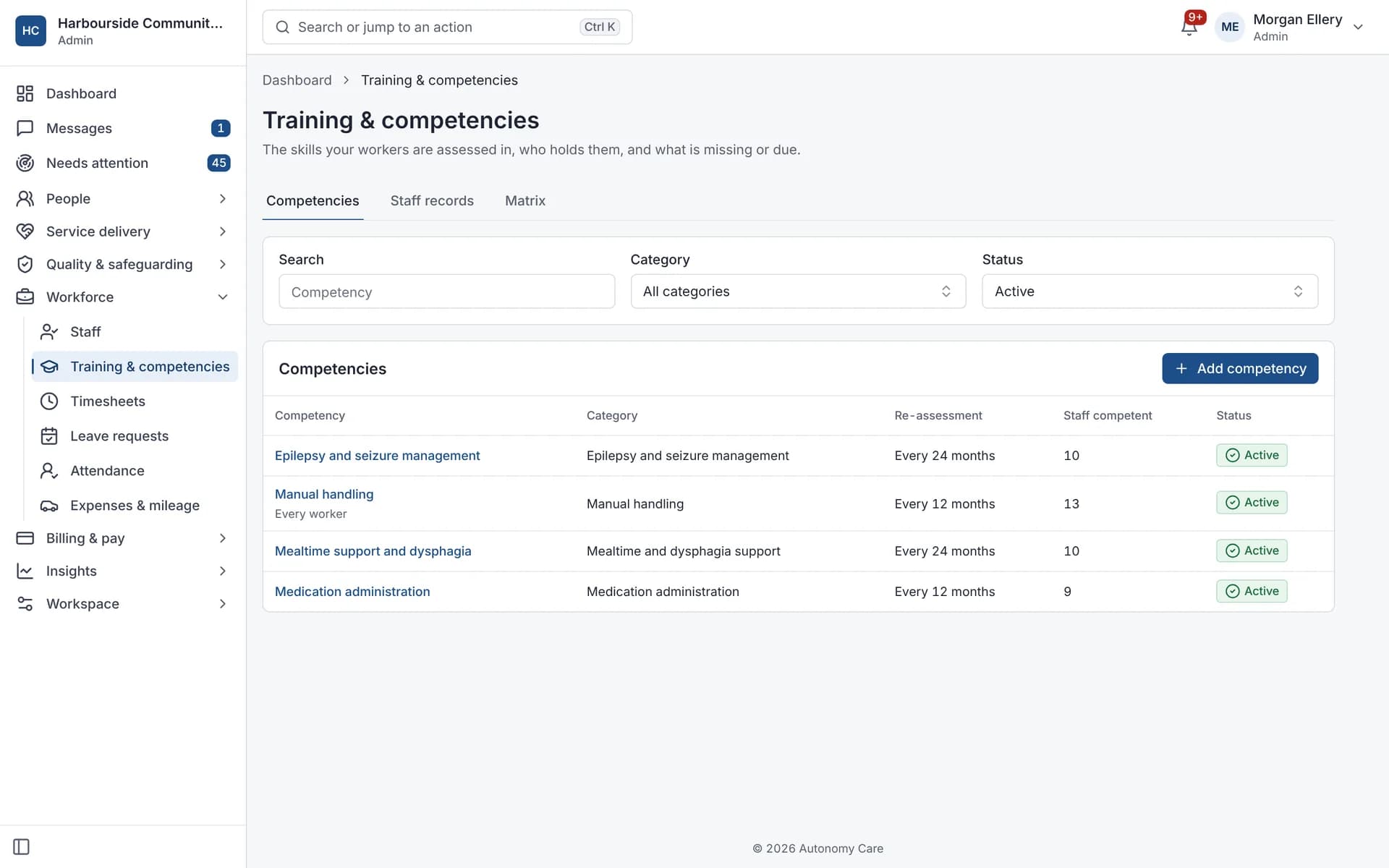Screen dimensions: 1389x868
Task: Click the Messages unread count badge
Action: point(221,128)
